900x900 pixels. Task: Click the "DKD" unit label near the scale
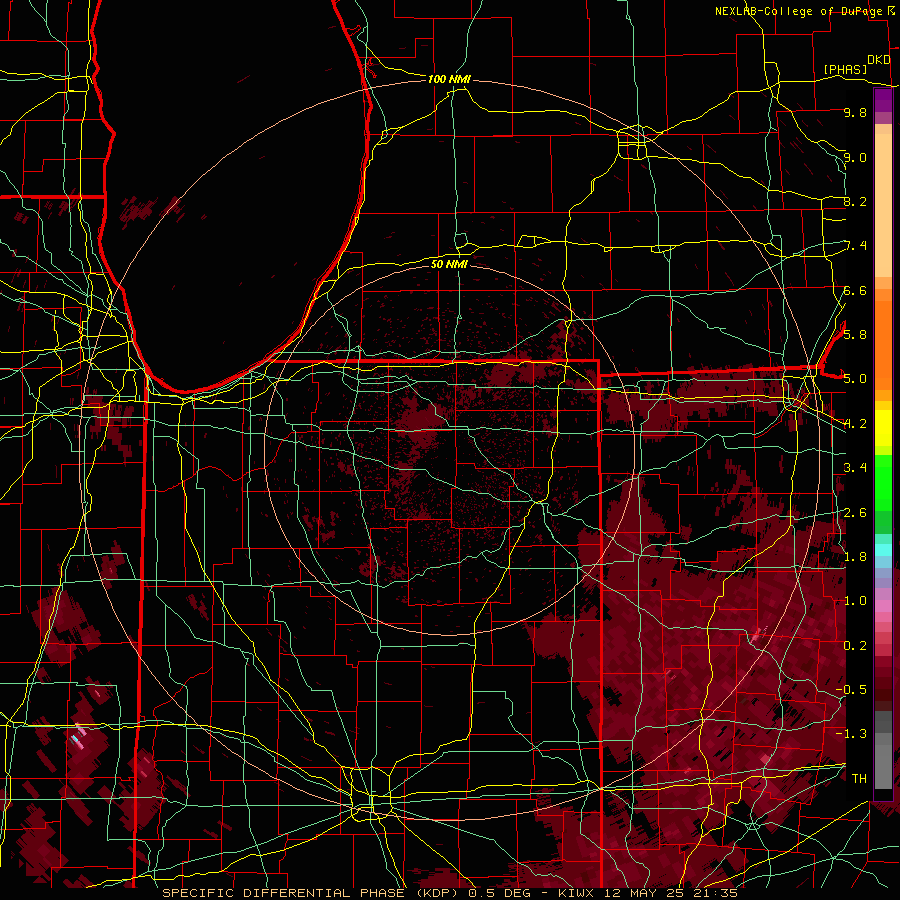879,60
